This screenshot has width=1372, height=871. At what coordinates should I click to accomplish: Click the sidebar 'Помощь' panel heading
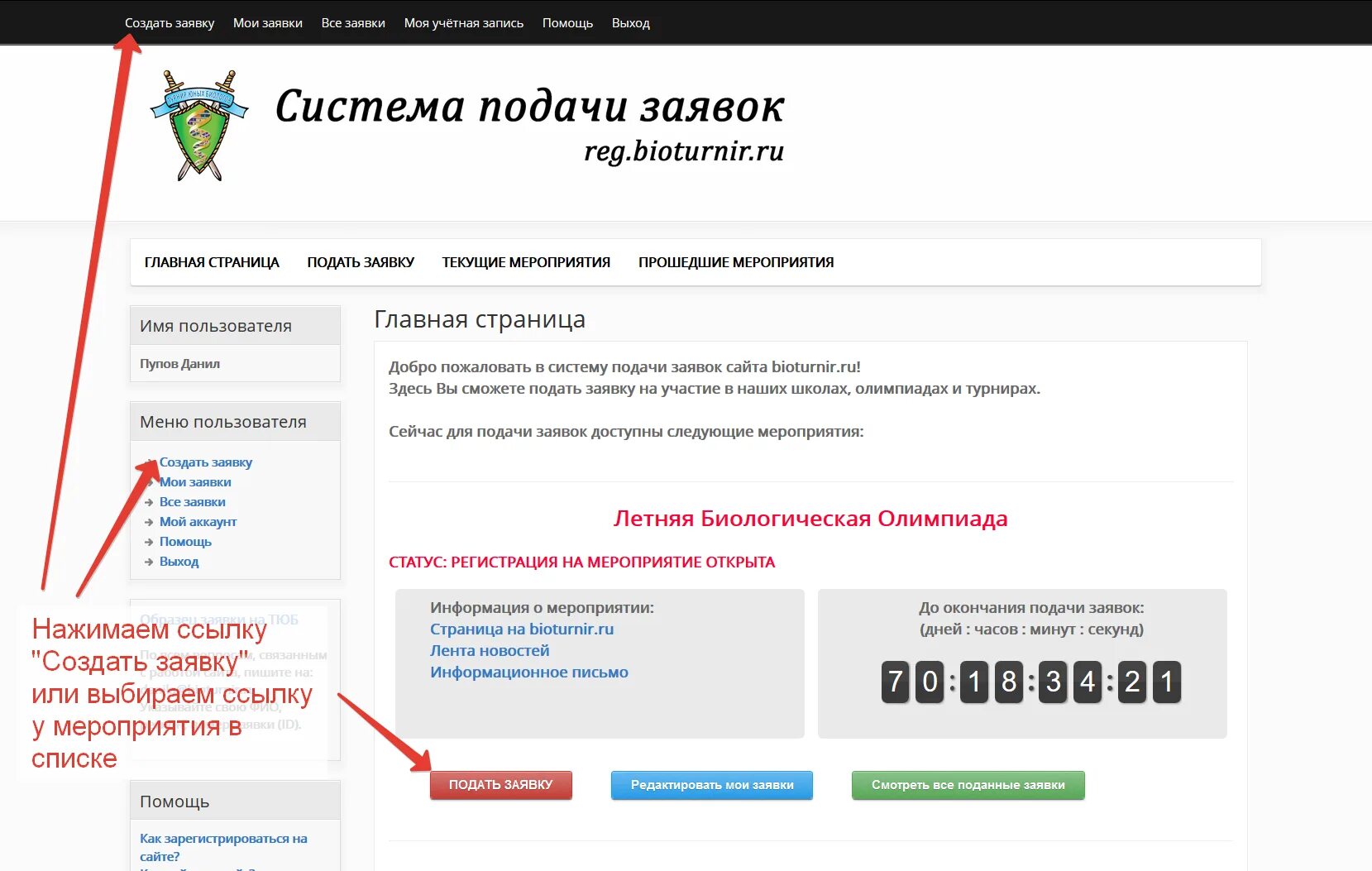[x=174, y=802]
